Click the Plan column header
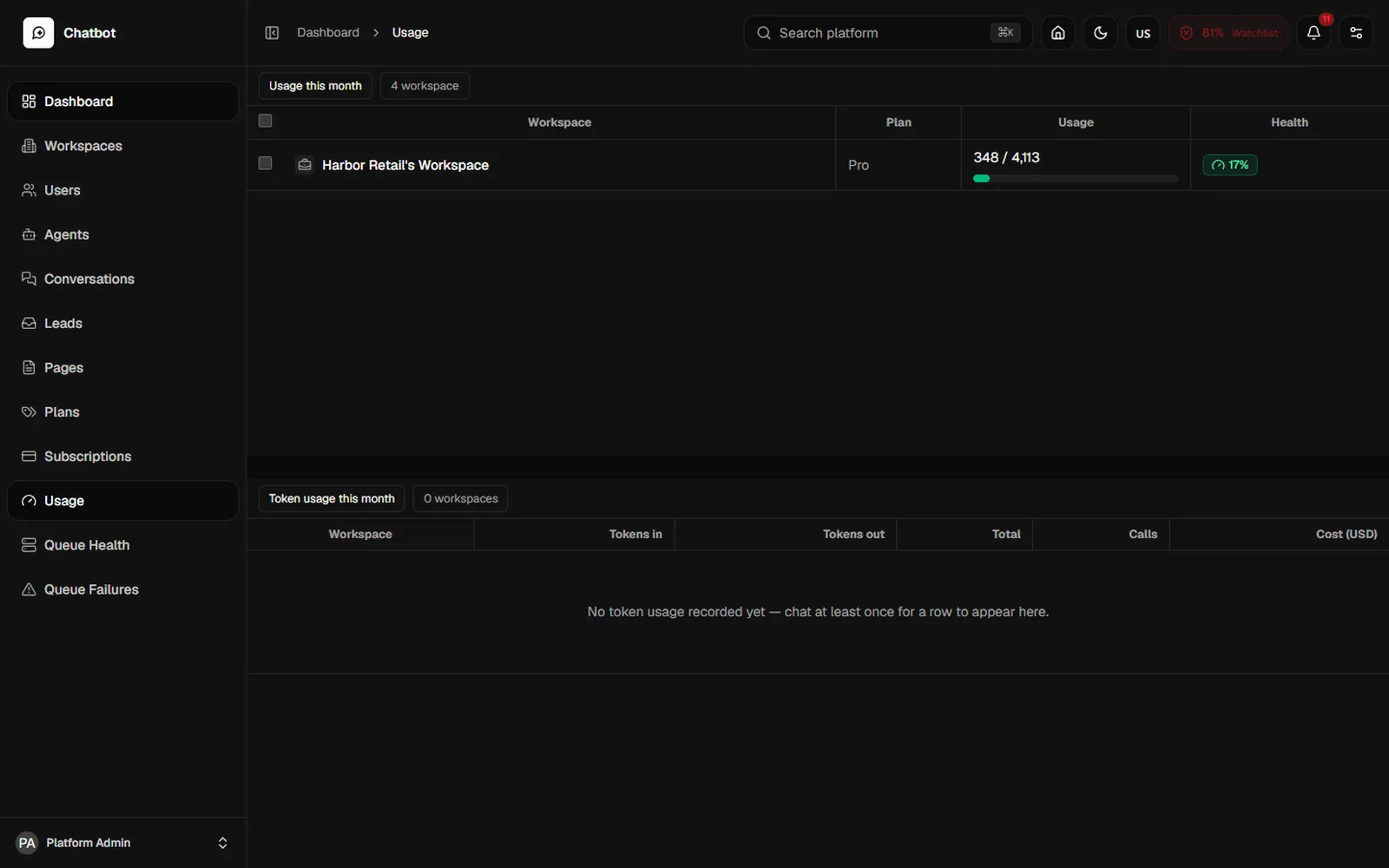This screenshot has height=868, width=1389. tap(899, 122)
